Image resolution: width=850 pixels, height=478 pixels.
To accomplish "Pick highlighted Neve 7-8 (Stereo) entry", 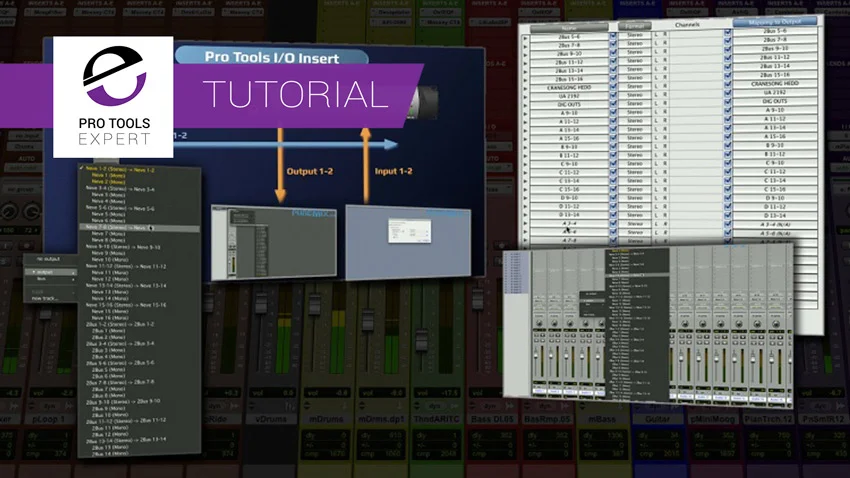I will click(x=140, y=228).
